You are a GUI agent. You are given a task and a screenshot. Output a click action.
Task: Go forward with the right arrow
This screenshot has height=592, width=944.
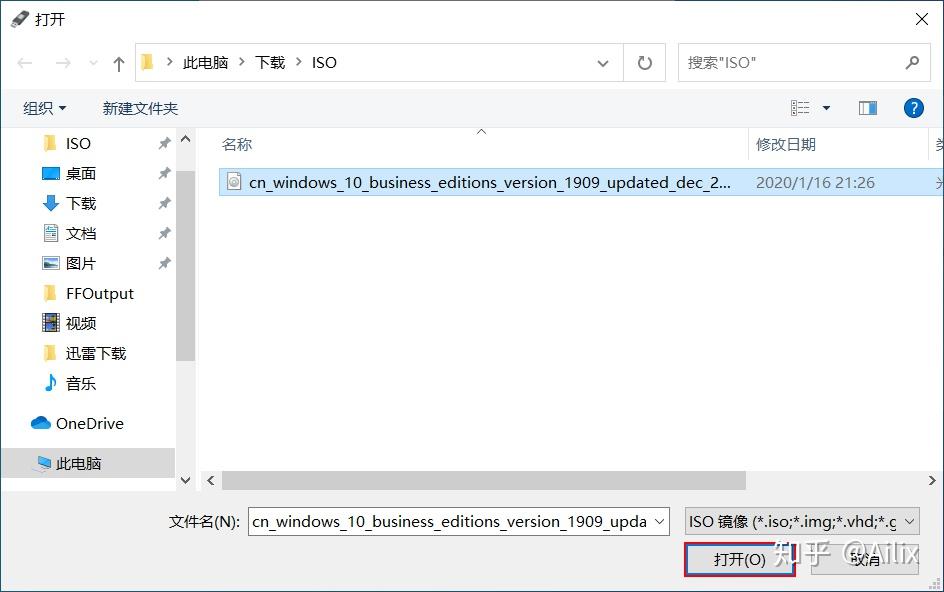coord(63,63)
